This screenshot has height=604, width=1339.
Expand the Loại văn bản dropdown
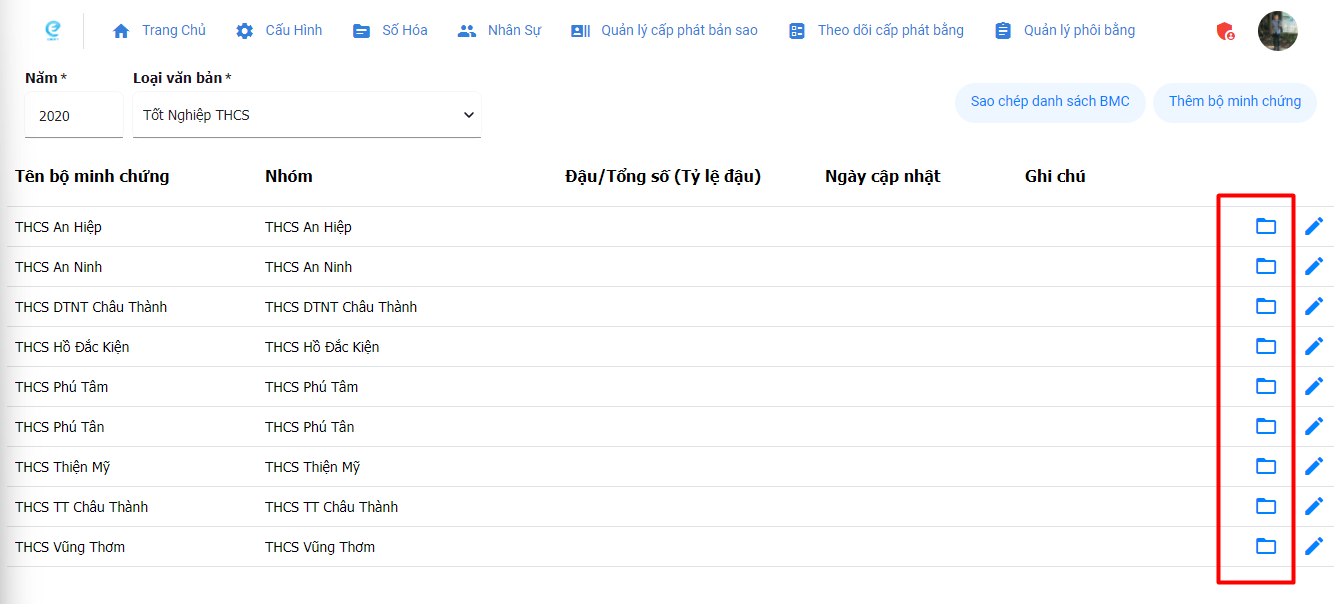point(307,115)
